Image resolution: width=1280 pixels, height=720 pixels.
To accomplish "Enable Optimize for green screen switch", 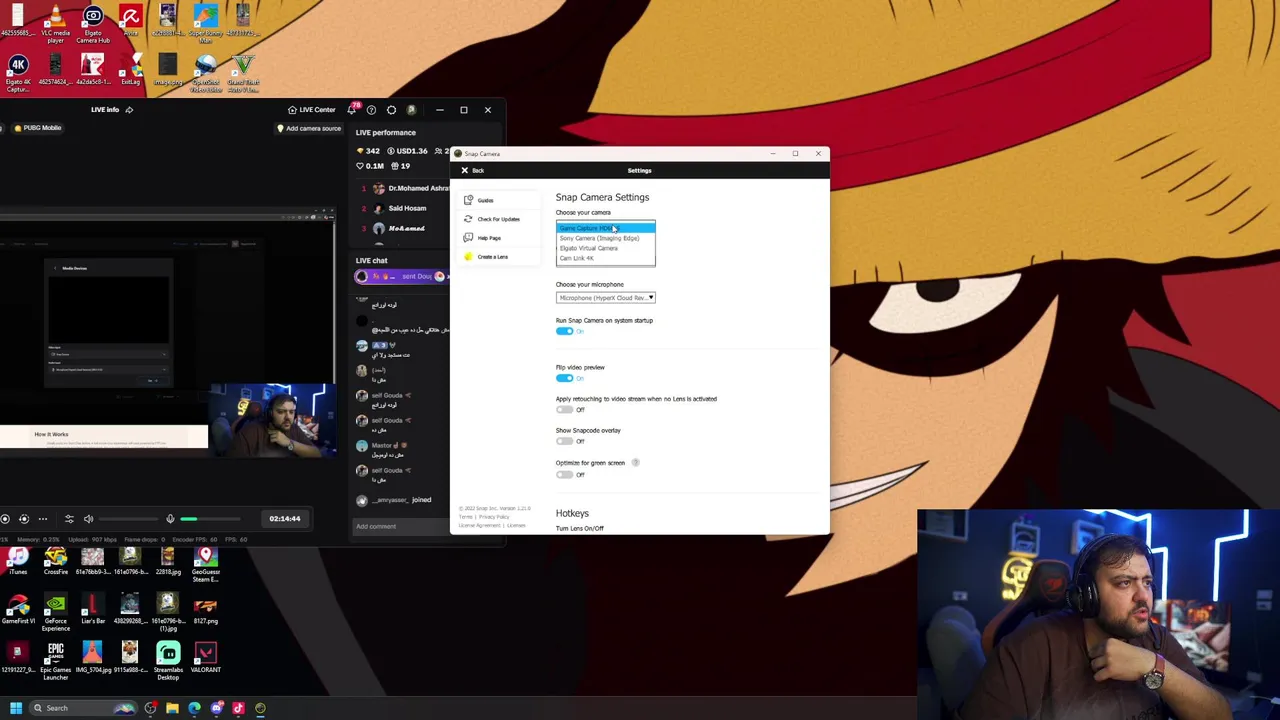I will [565, 474].
